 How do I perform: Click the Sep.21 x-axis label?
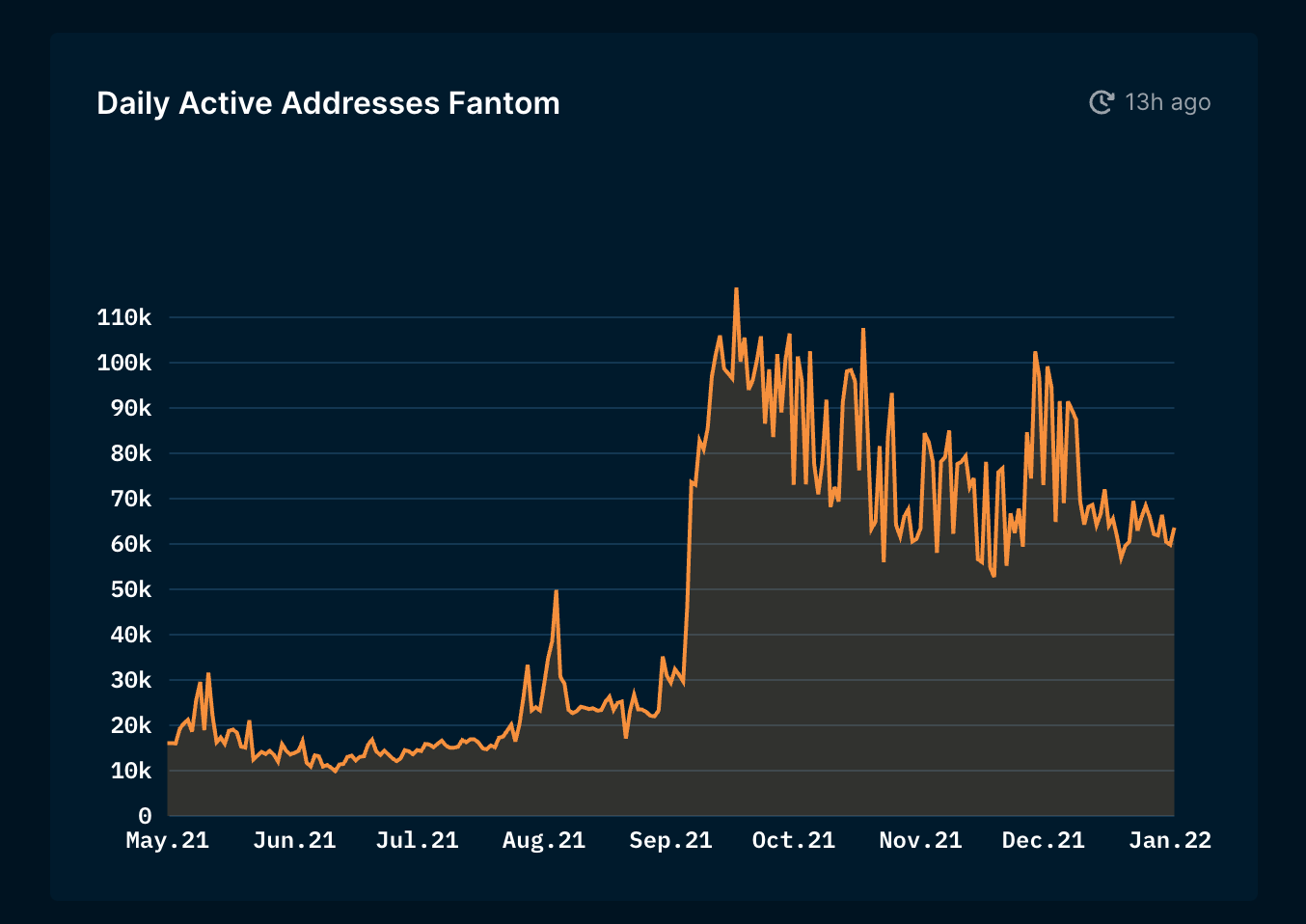point(670,841)
